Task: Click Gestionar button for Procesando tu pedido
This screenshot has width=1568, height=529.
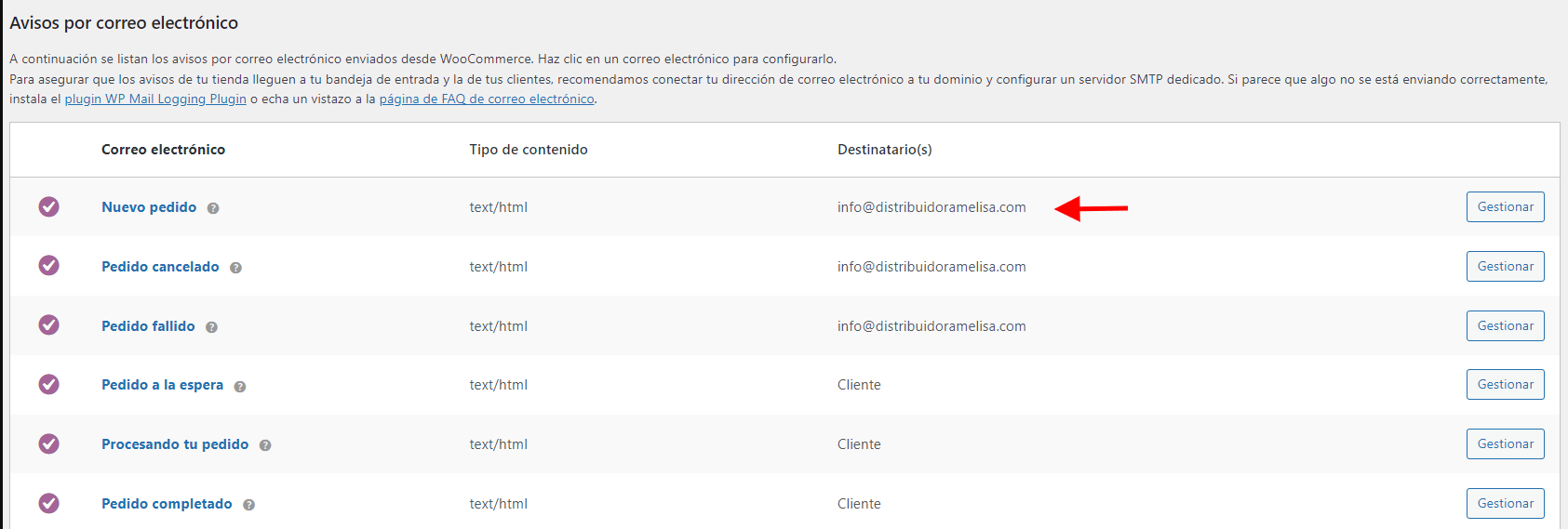Action: tap(1505, 443)
